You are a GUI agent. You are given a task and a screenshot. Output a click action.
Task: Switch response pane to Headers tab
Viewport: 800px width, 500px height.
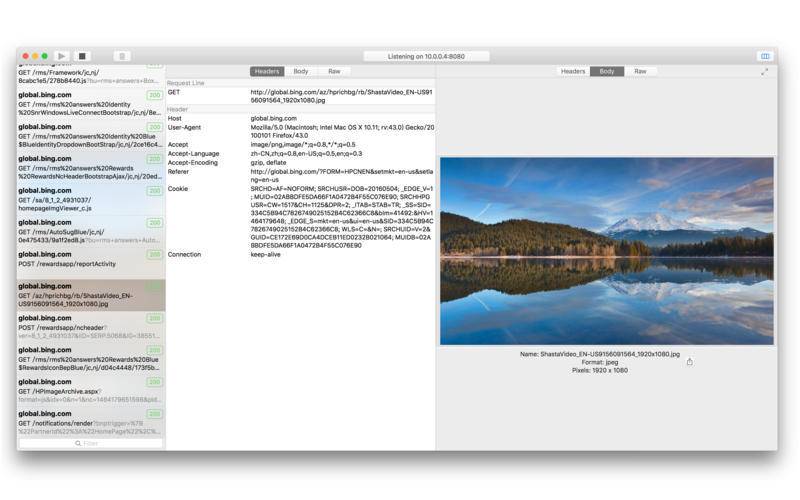coord(573,71)
